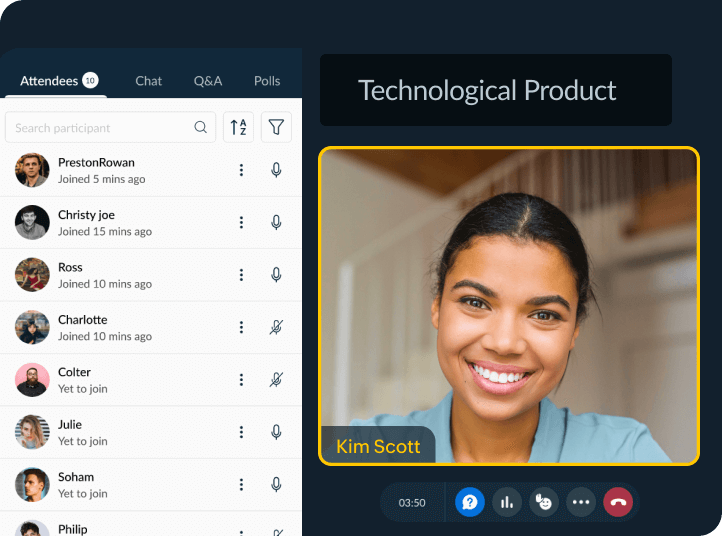Click the 03:50 call timer
The width and height of the screenshot is (722, 536).
412,503
